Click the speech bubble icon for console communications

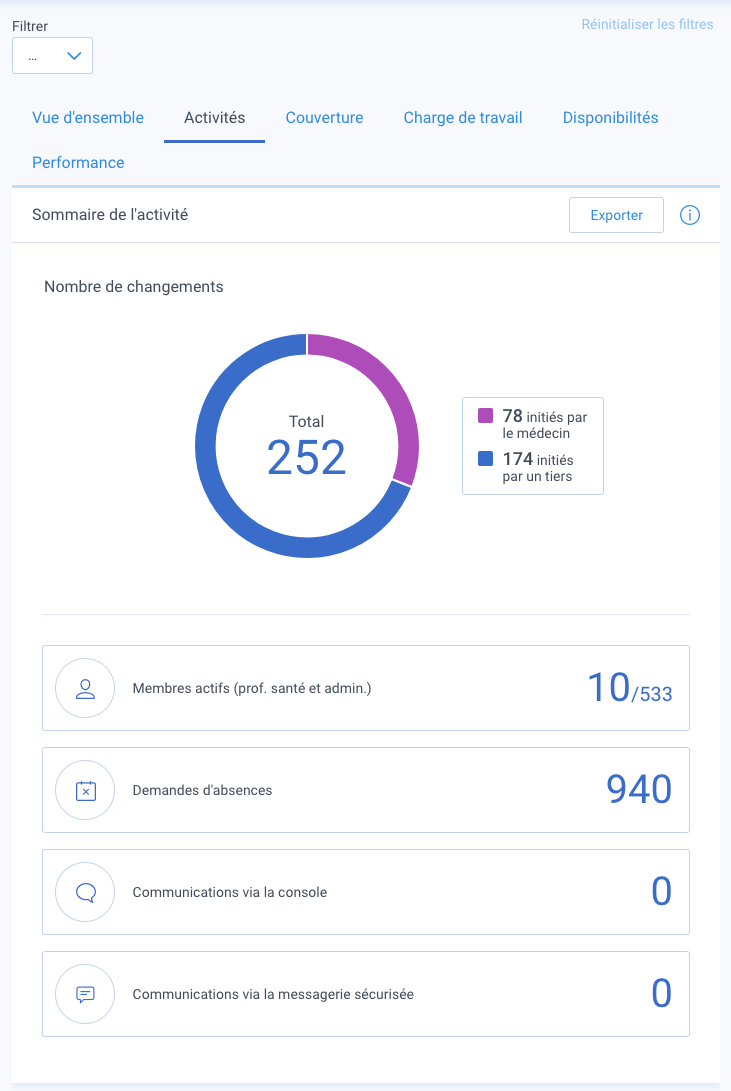click(85, 892)
